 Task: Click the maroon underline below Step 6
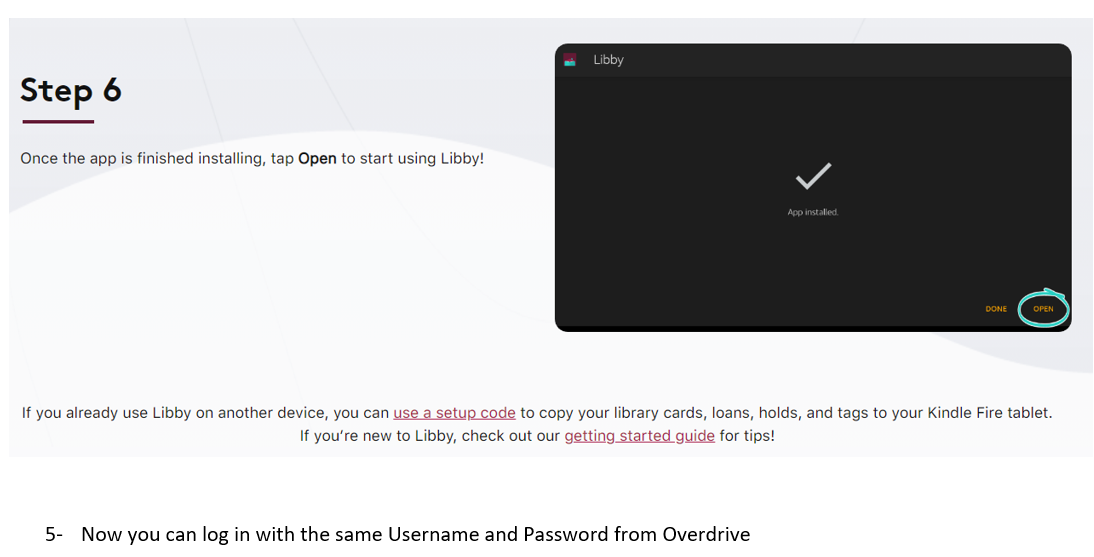[58, 122]
